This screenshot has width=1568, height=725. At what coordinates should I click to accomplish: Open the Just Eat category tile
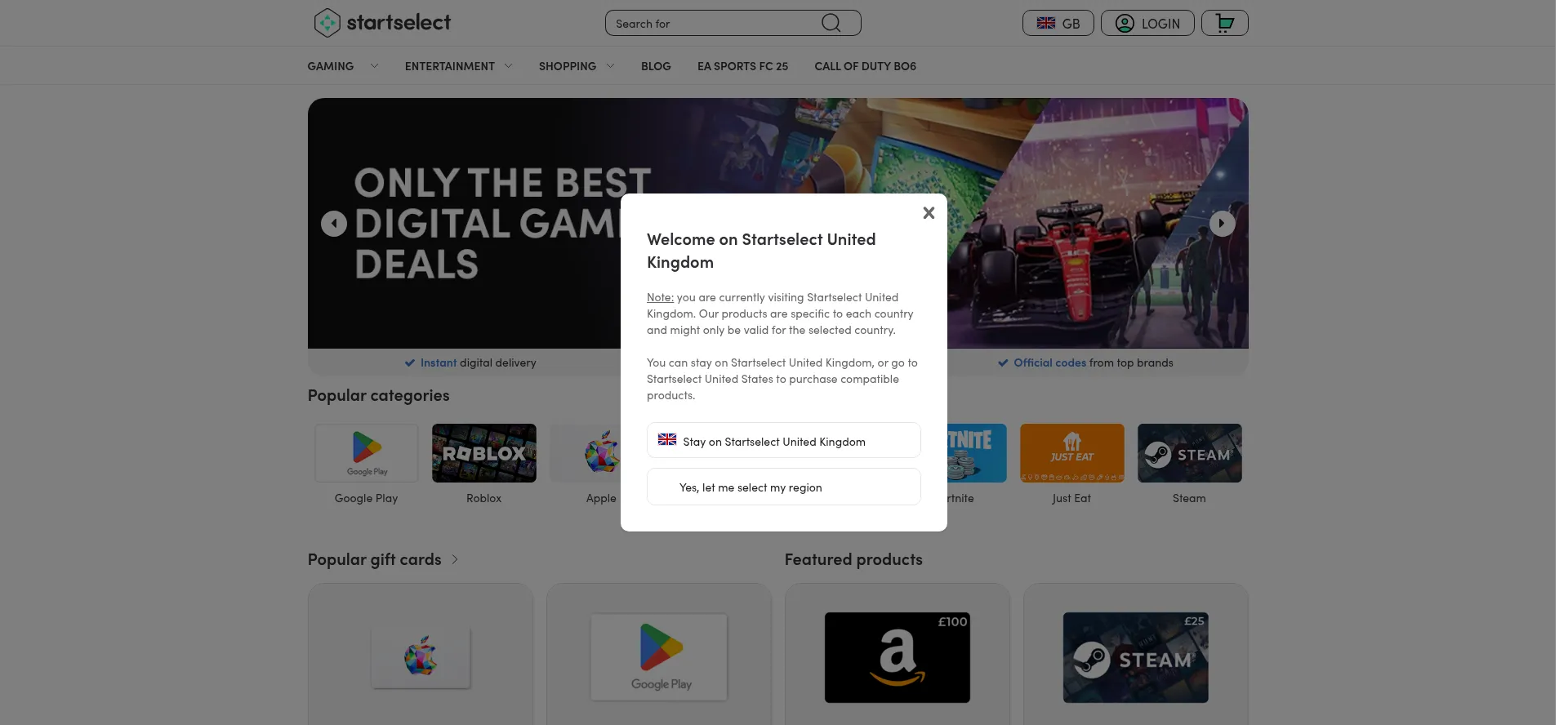pos(1072,453)
